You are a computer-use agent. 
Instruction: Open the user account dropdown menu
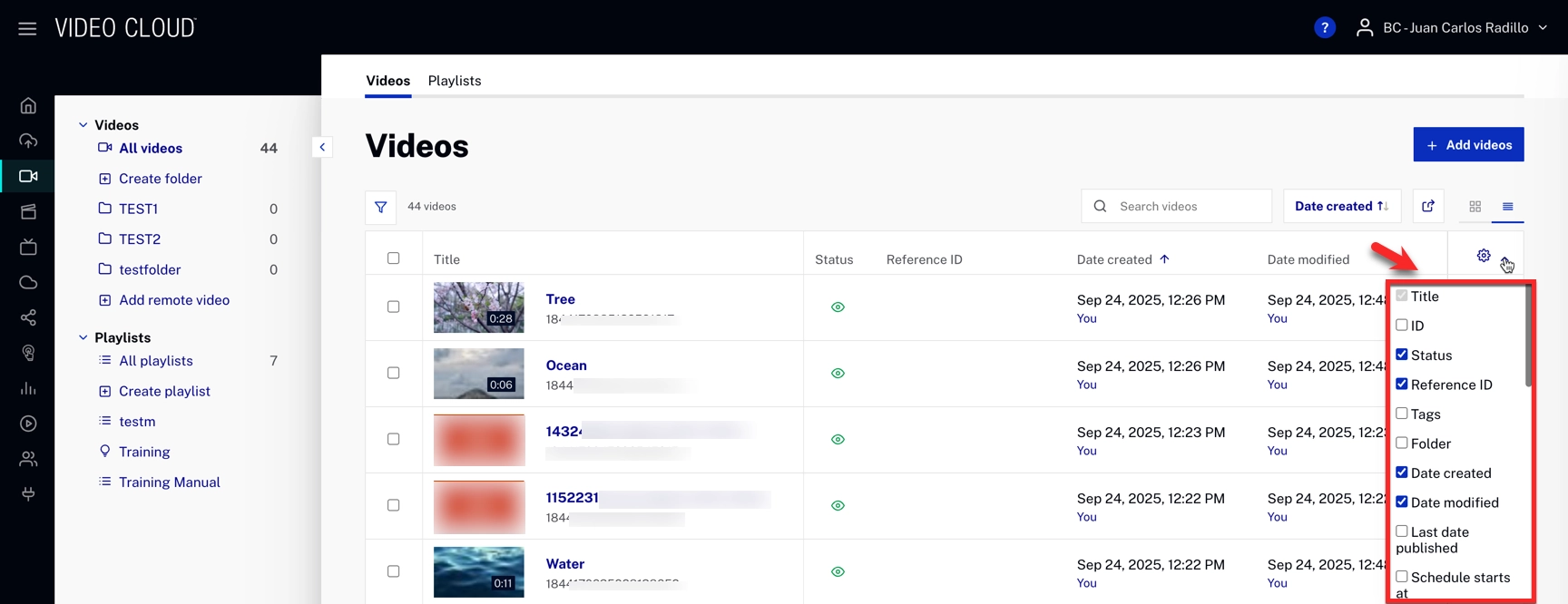(x=1452, y=28)
